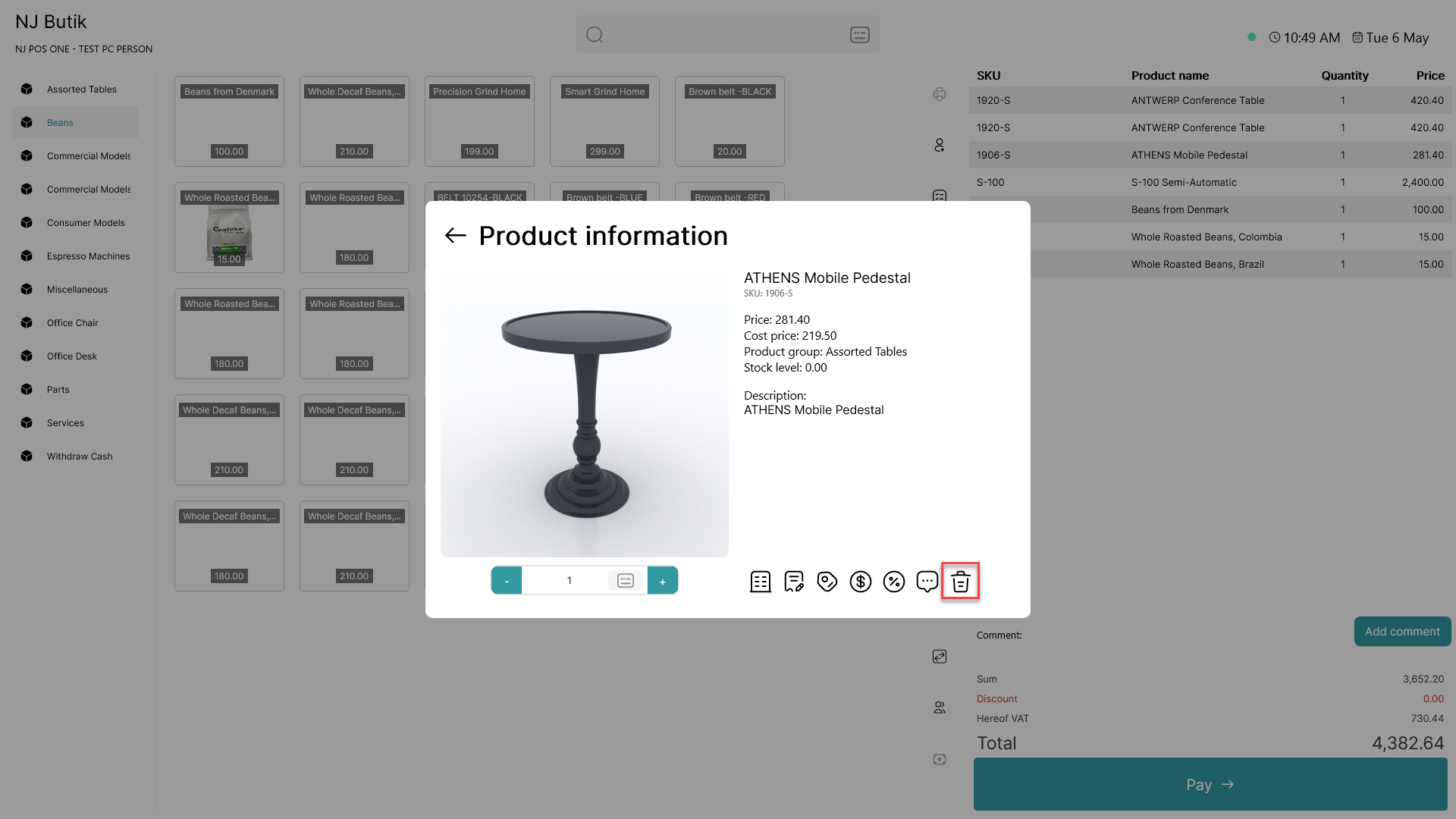The height and width of the screenshot is (819, 1456).
Task: Select the ATHENS Mobile Pedestal cart row
Action: [1210, 155]
